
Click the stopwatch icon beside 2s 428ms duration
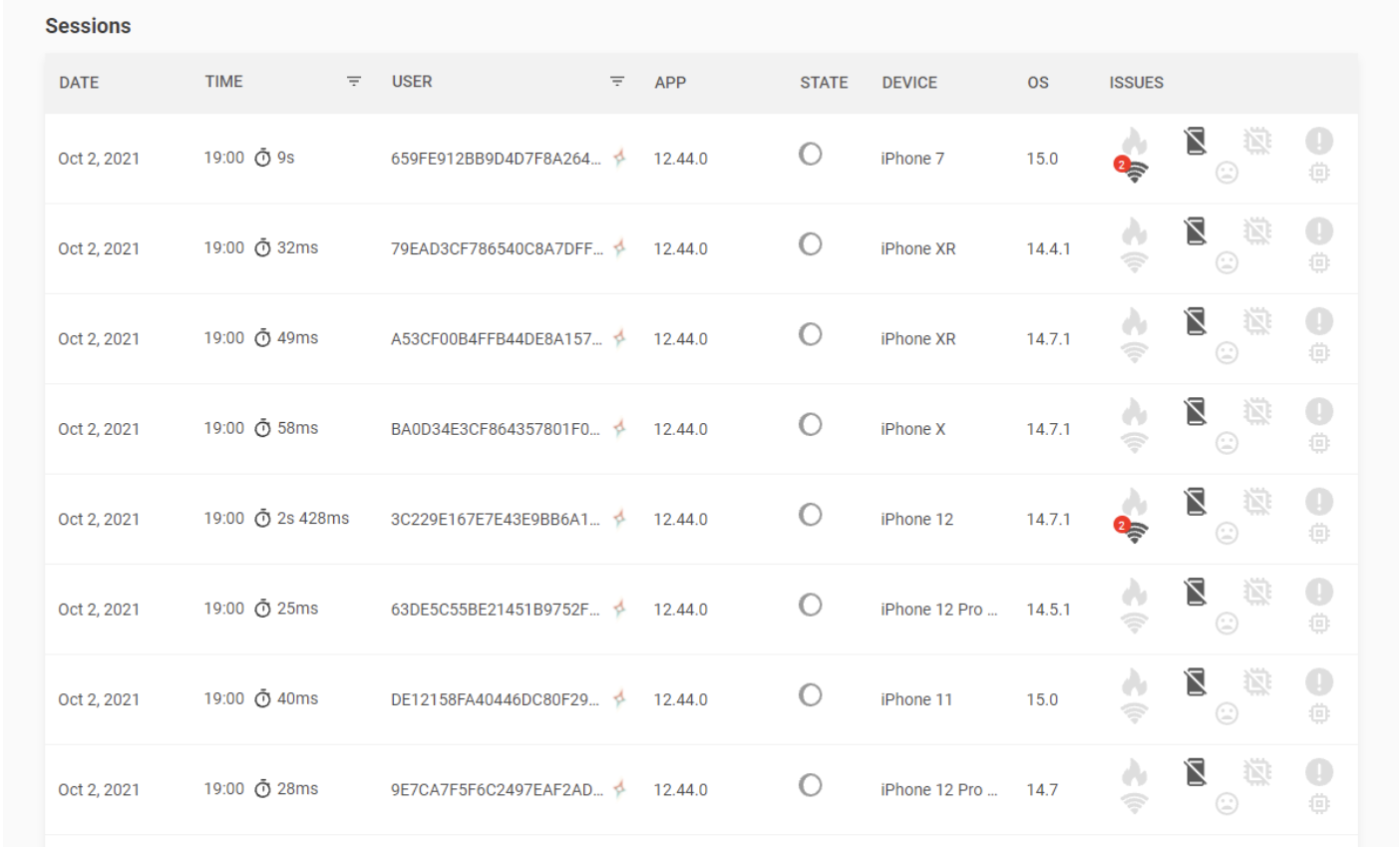[263, 519]
